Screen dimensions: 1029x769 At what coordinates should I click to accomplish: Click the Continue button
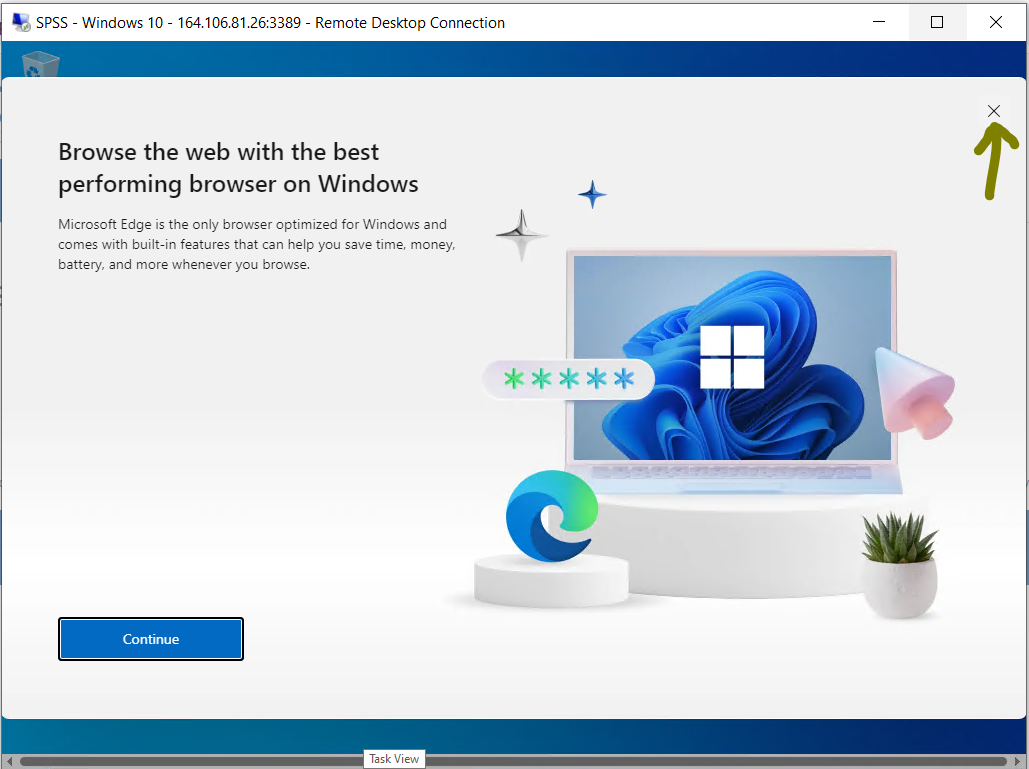point(151,638)
